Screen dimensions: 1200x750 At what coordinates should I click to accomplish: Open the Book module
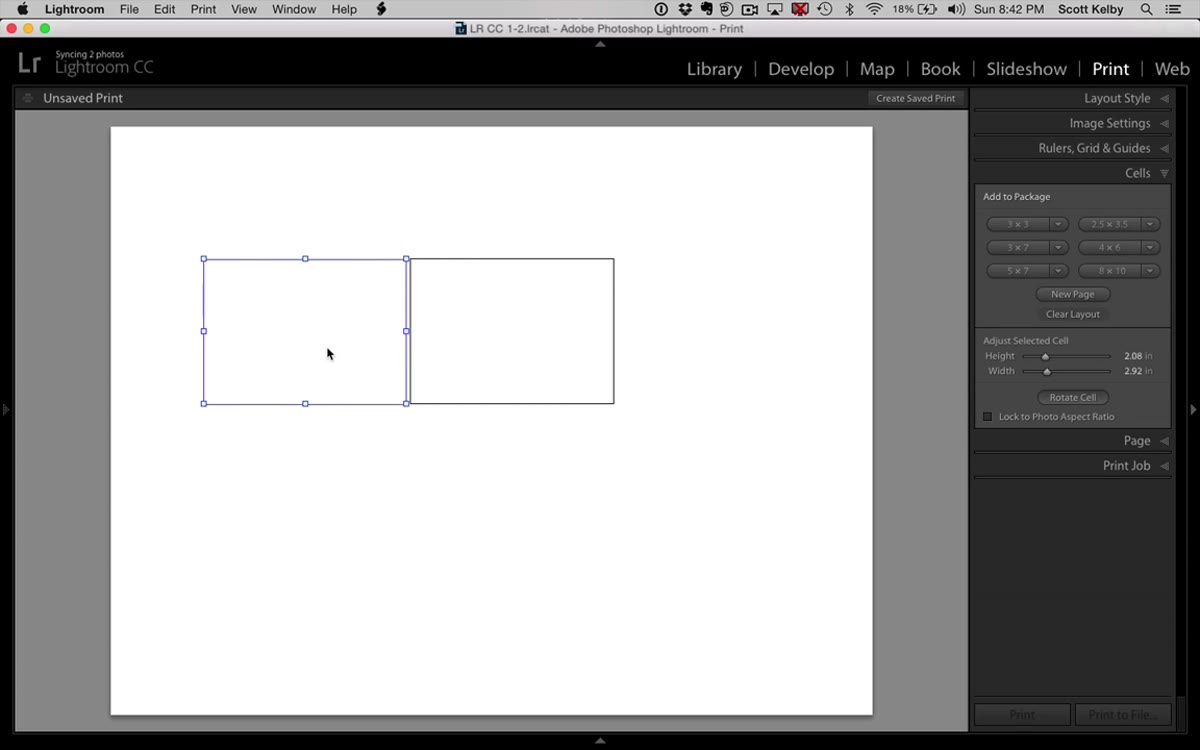coord(940,69)
